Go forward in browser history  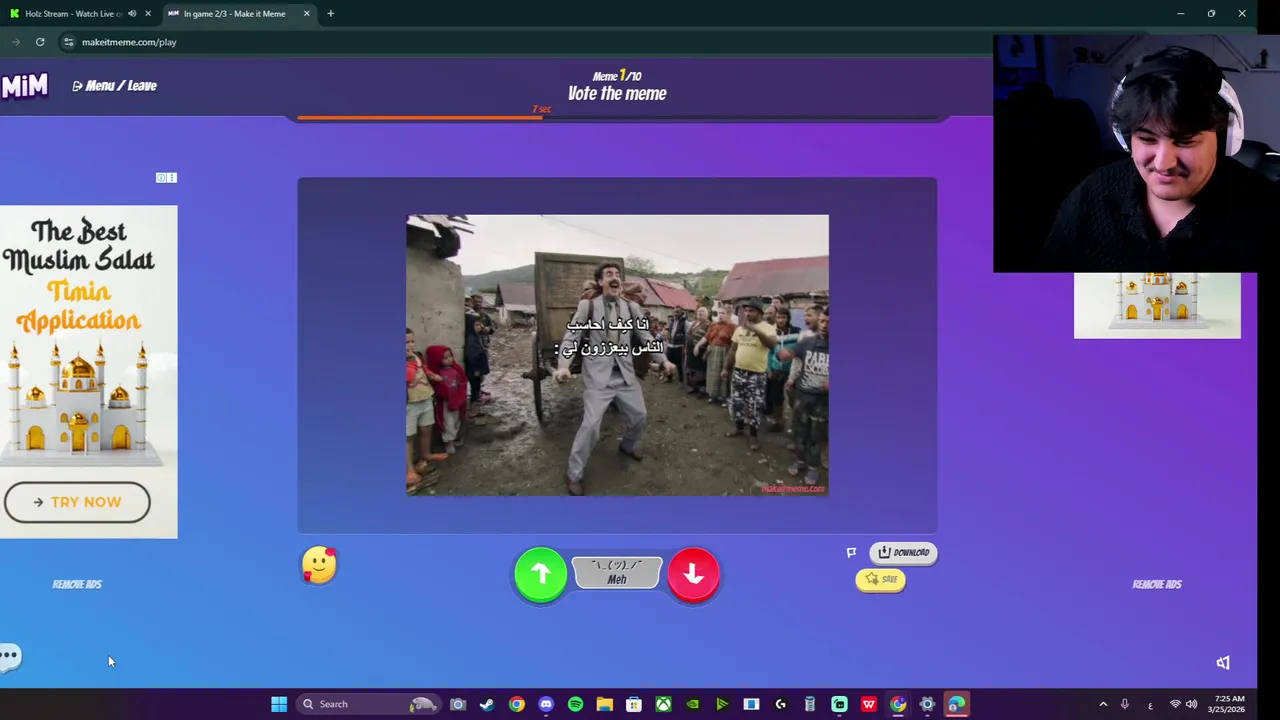point(16,42)
